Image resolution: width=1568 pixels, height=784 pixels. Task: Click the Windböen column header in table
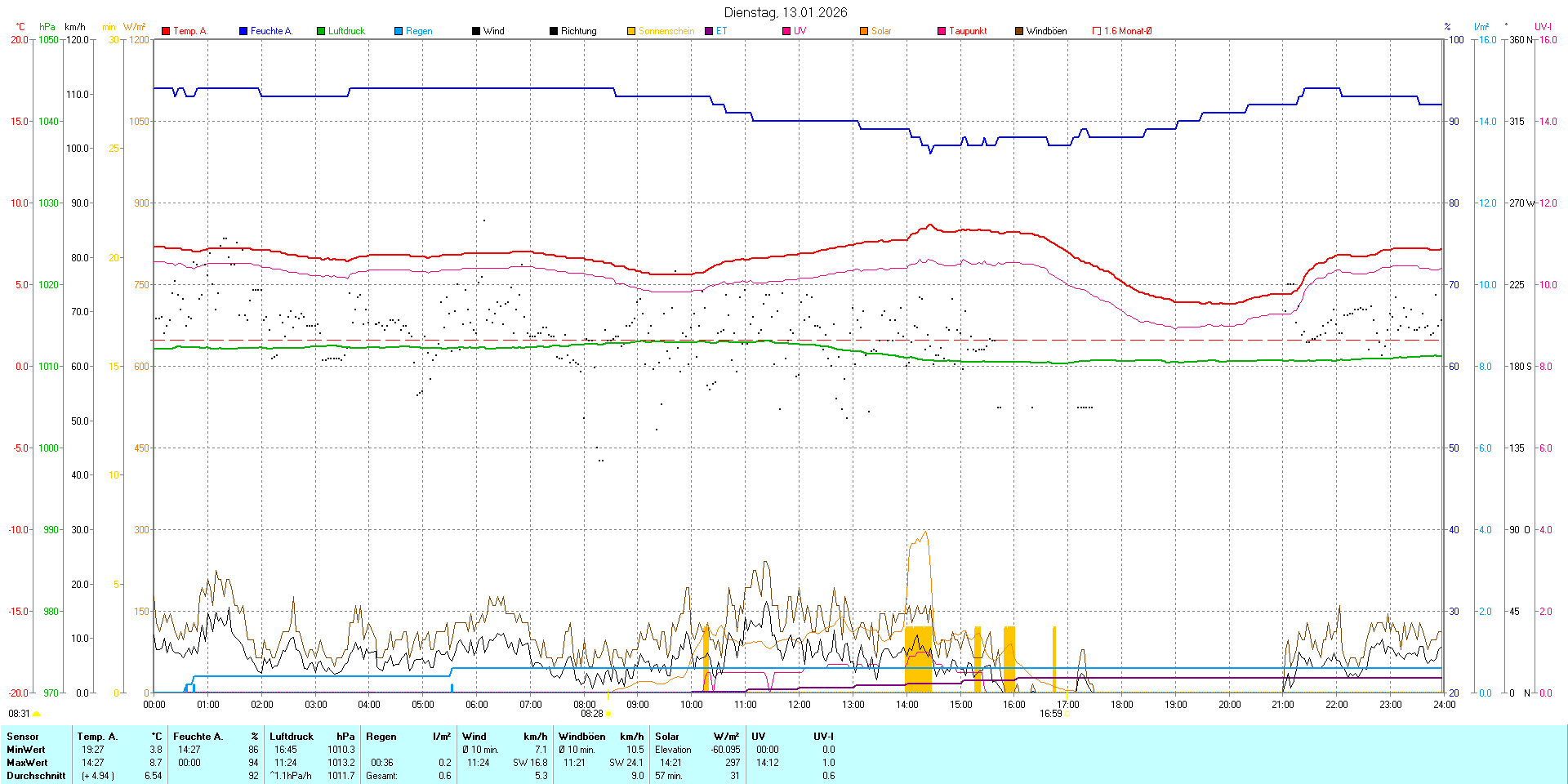[582, 737]
